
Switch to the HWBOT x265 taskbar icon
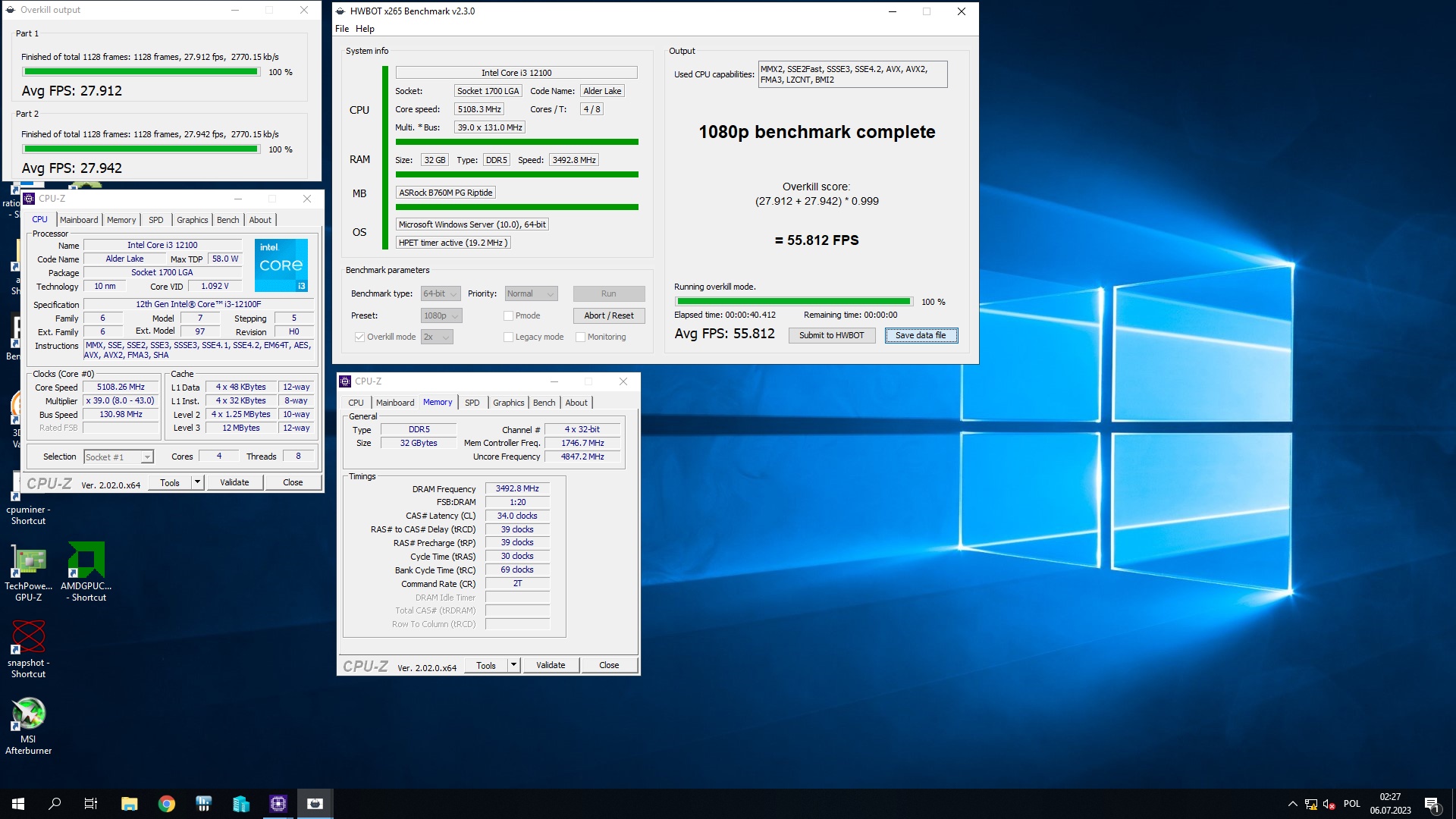[x=315, y=804]
